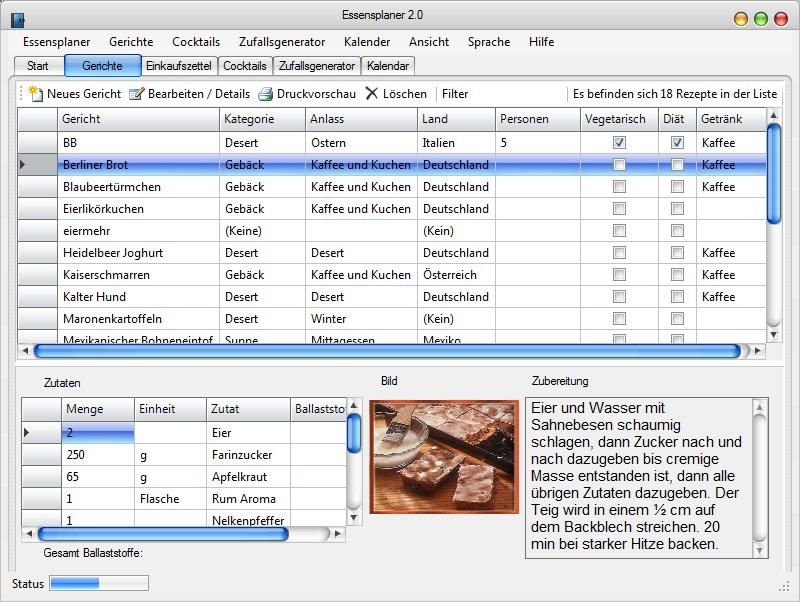800x602 pixels.
Task: Switch to the Einkaufszettel tab
Action: point(179,66)
